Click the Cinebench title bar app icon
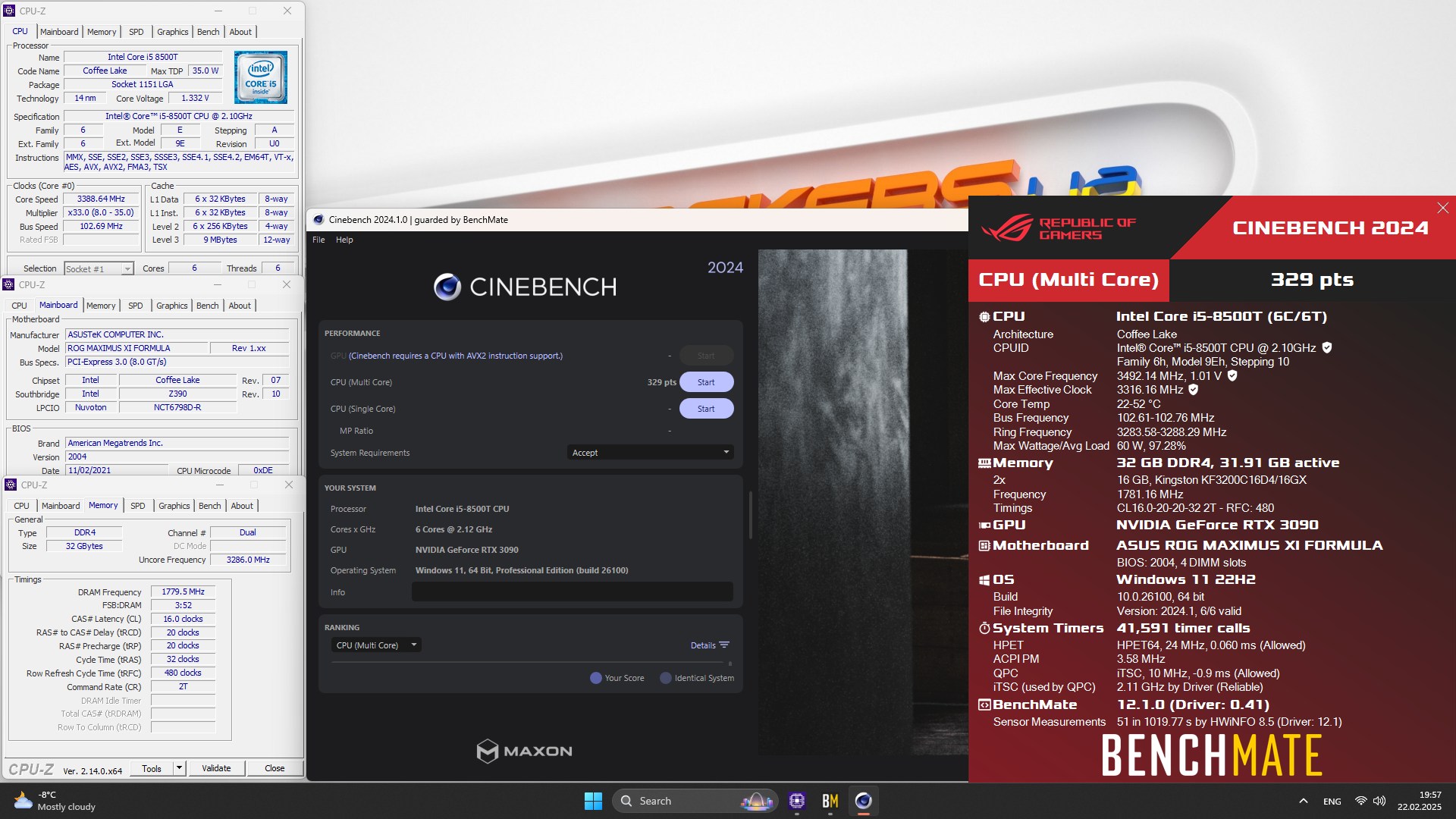Screen dimensions: 1456x819 click(318, 220)
